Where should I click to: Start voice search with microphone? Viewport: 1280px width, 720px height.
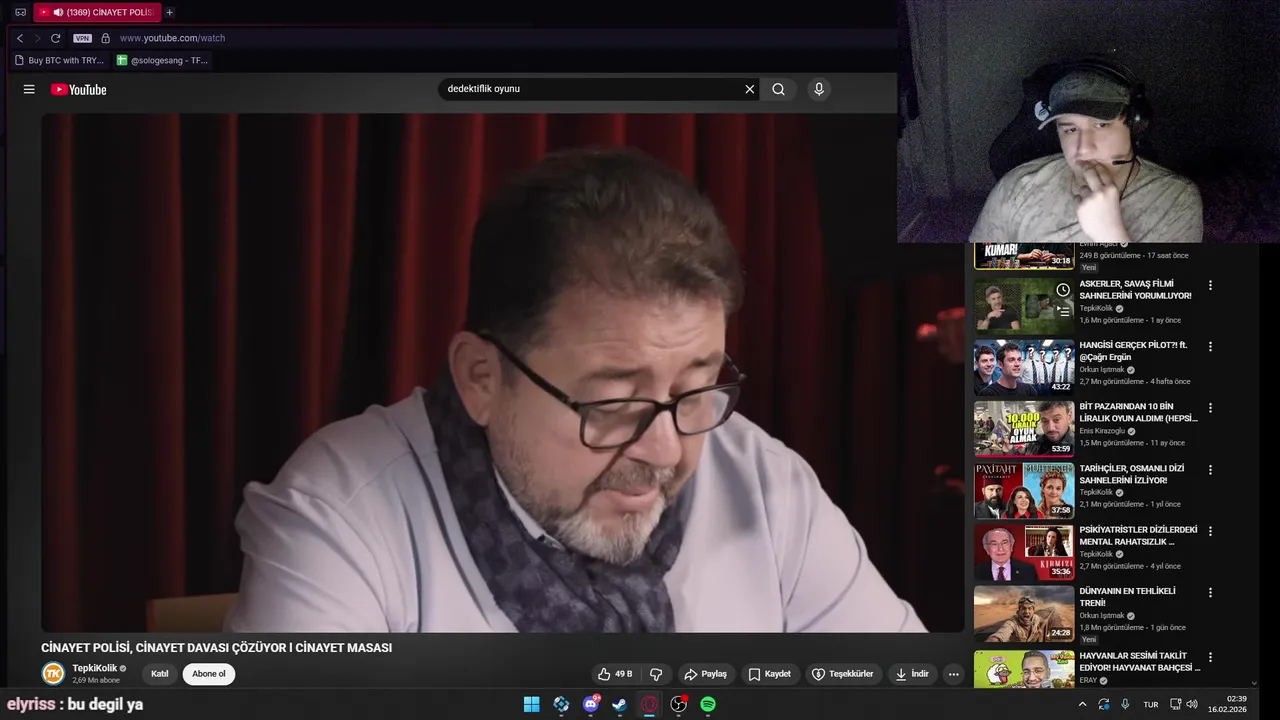tap(819, 89)
